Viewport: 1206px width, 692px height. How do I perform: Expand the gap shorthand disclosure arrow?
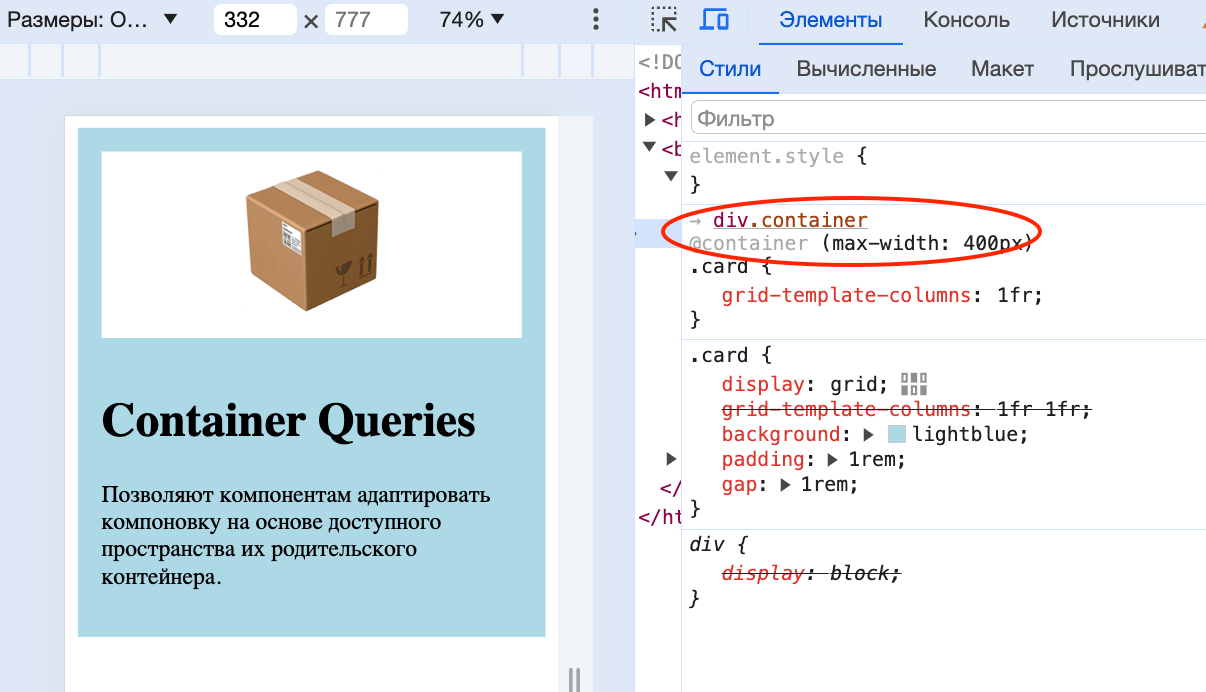tap(787, 484)
